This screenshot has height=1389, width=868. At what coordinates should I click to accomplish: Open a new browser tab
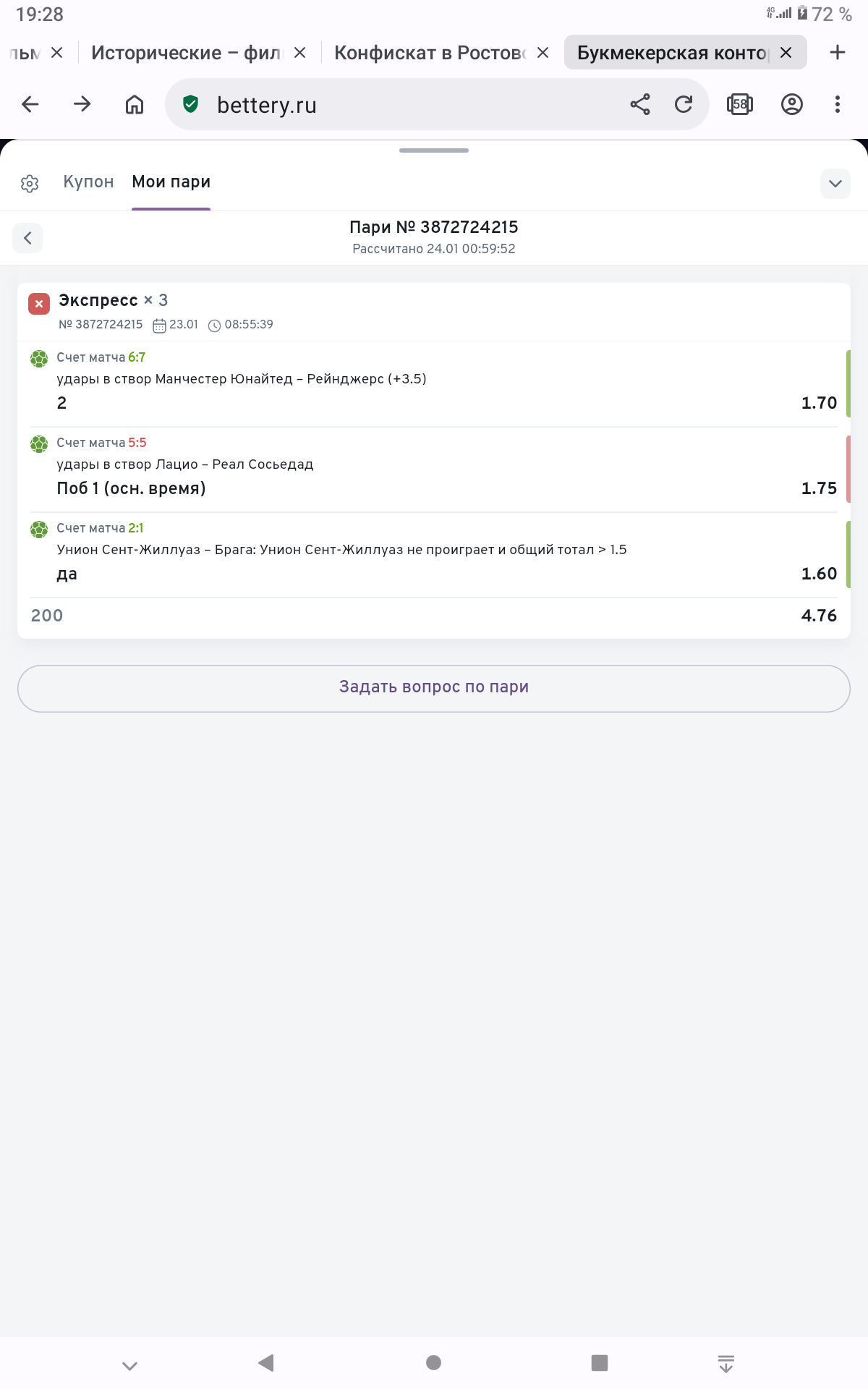tap(838, 53)
